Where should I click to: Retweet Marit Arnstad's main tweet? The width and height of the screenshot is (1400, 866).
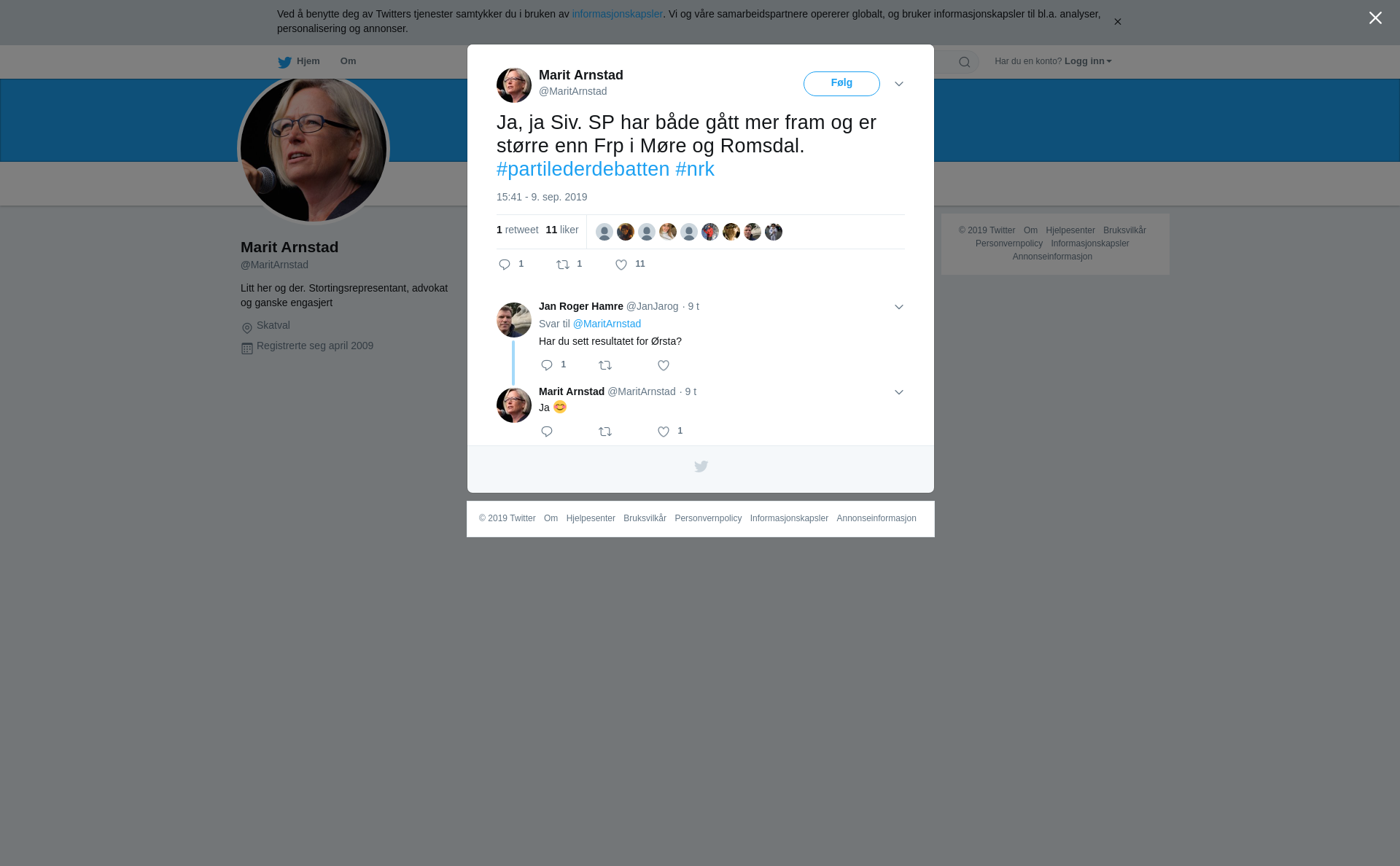(x=563, y=265)
